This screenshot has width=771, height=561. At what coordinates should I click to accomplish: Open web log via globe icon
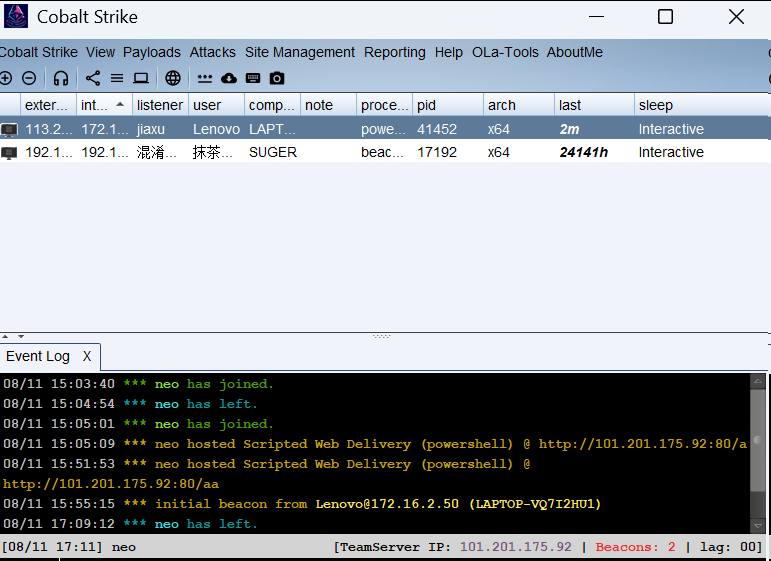173,78
